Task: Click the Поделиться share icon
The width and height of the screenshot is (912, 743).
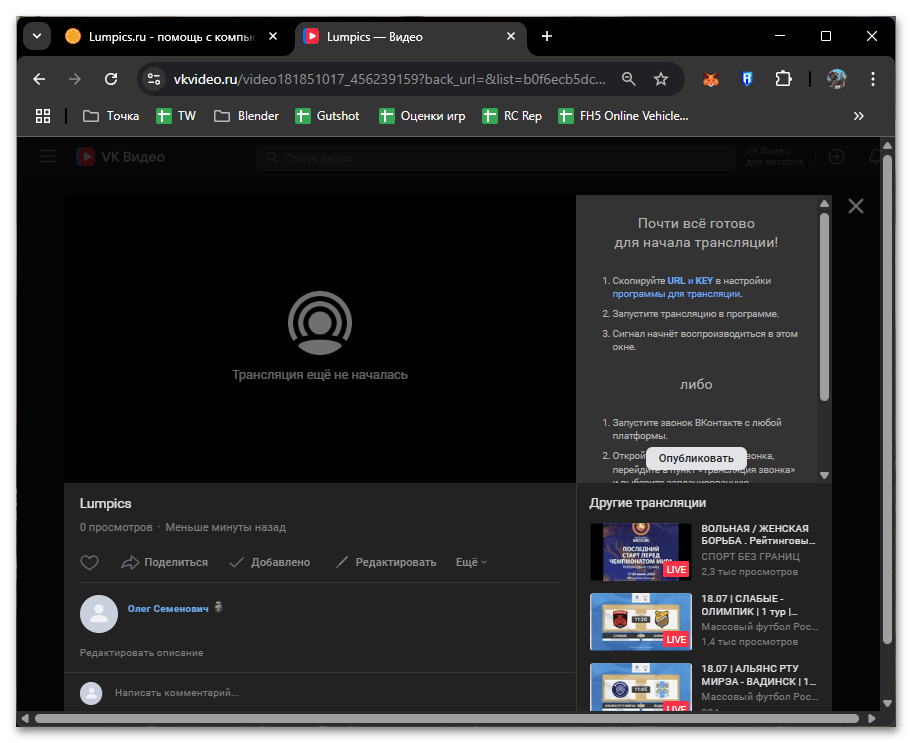Action: (x=130, y=562)
